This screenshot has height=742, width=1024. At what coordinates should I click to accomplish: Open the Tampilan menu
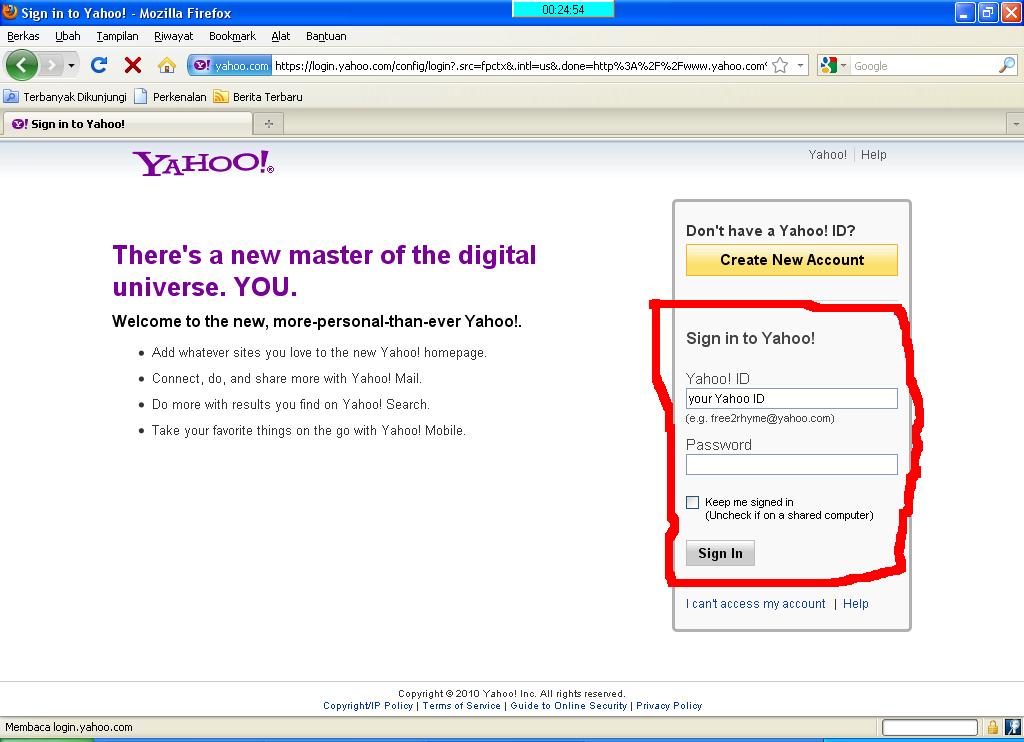tap(117, 36)
